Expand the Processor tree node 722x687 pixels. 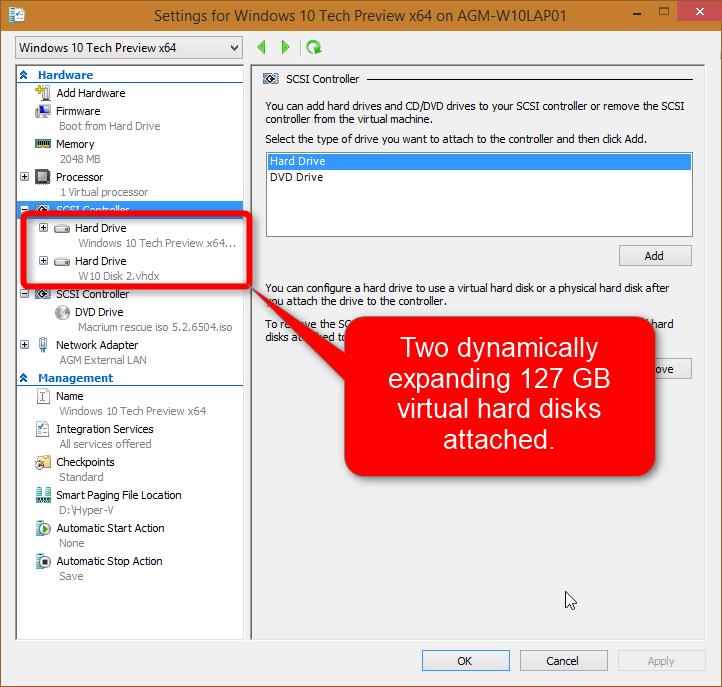pyautogui.click(x=25, y=176)
